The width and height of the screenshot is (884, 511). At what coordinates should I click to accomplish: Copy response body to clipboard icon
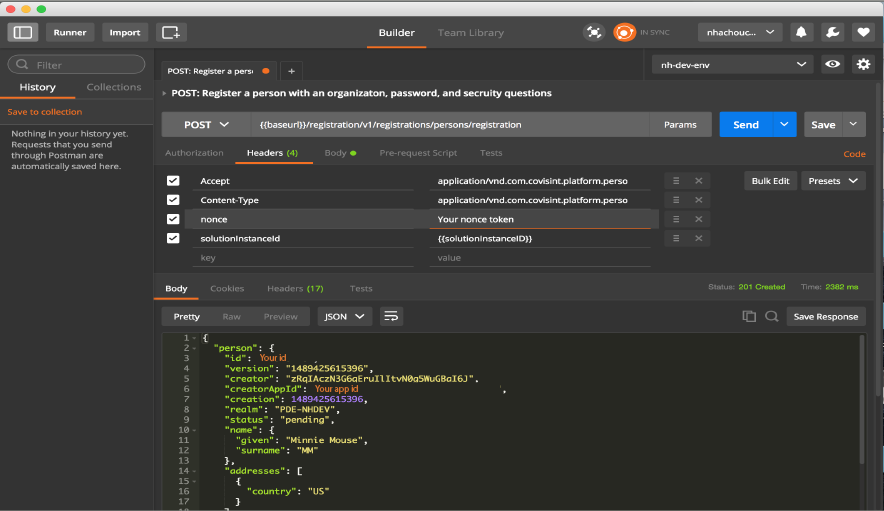(749, 316)
